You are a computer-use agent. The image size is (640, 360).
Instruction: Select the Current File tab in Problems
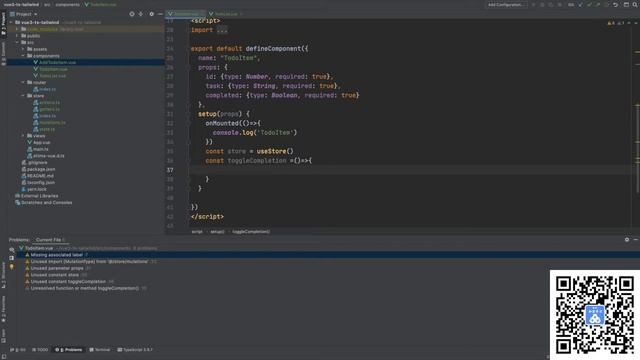(50, 240)
